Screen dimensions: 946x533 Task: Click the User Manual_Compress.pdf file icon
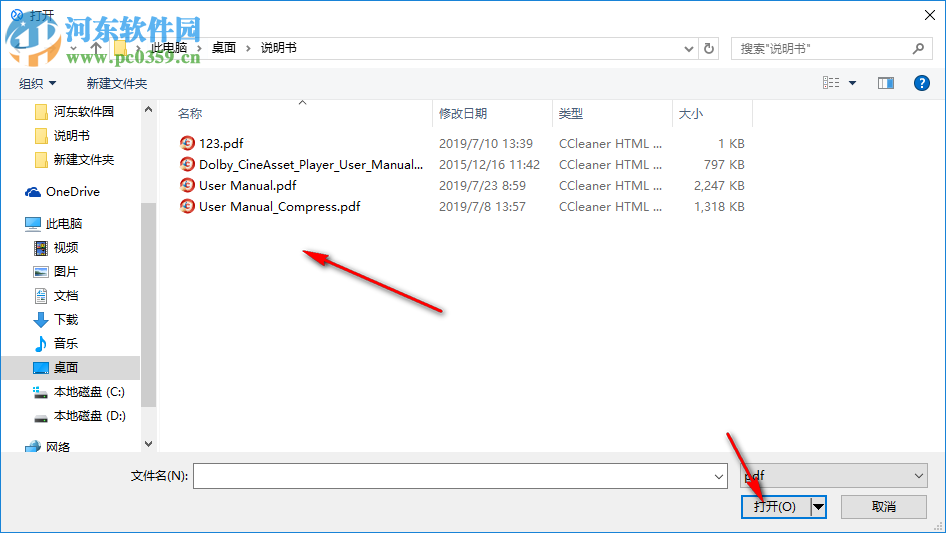click(187, 206)
